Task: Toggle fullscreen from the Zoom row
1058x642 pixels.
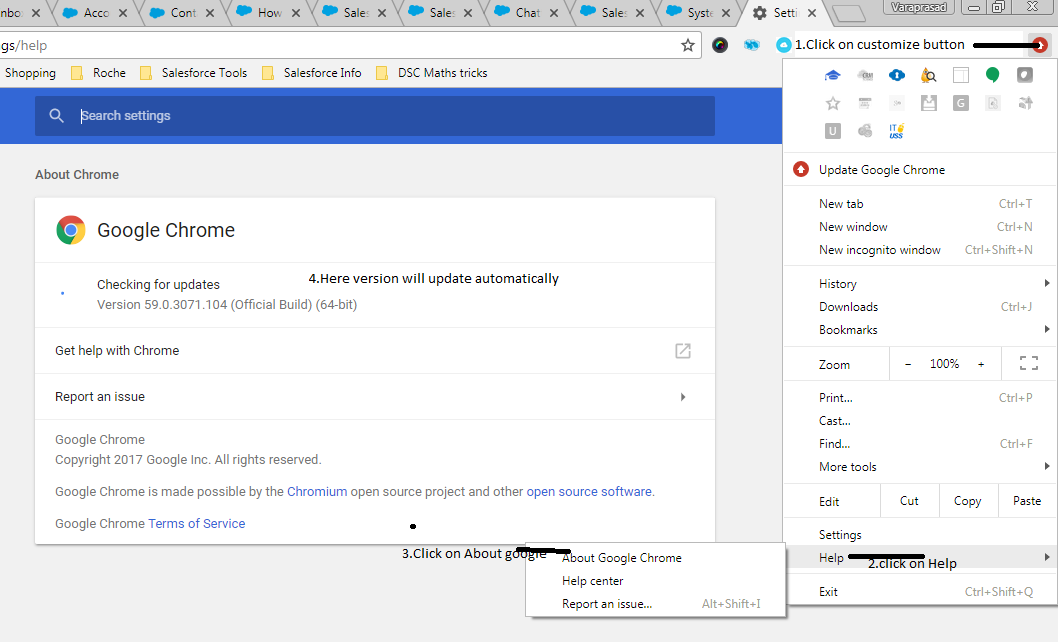Action: point(1029,363)
